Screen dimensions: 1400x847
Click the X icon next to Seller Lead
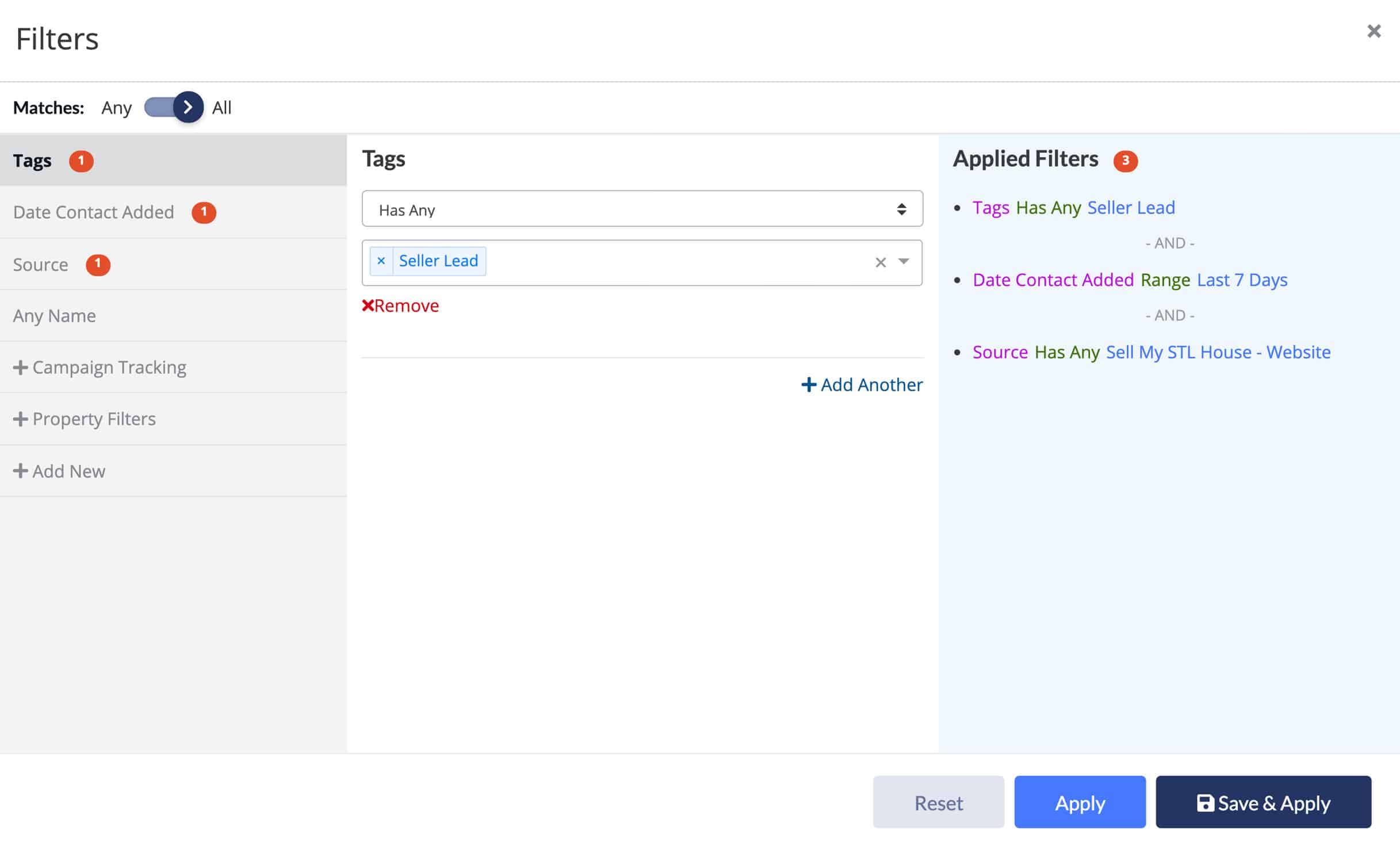point(381,260)
